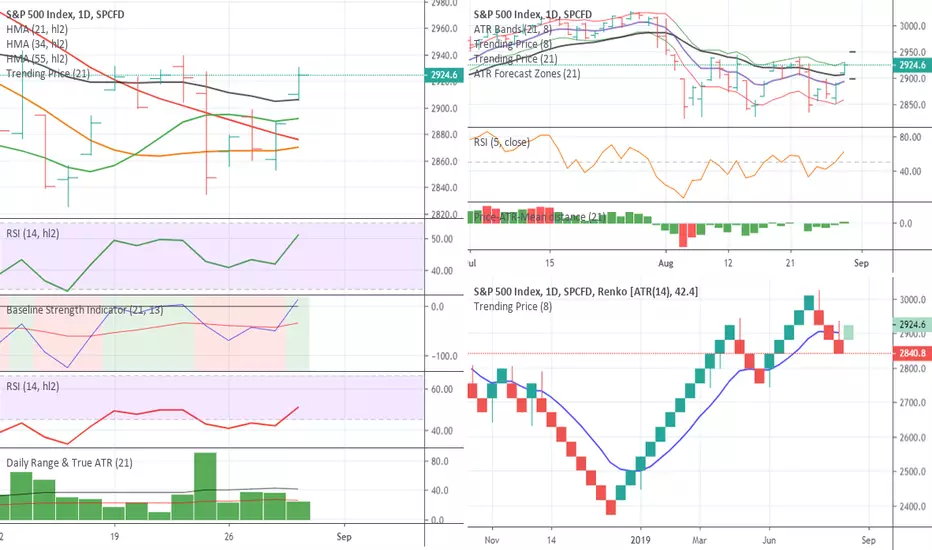Viewport: 932px width, 550px height.
Task: Click the 2600.0 level on Renko price axis
Action: pos(912,438)
